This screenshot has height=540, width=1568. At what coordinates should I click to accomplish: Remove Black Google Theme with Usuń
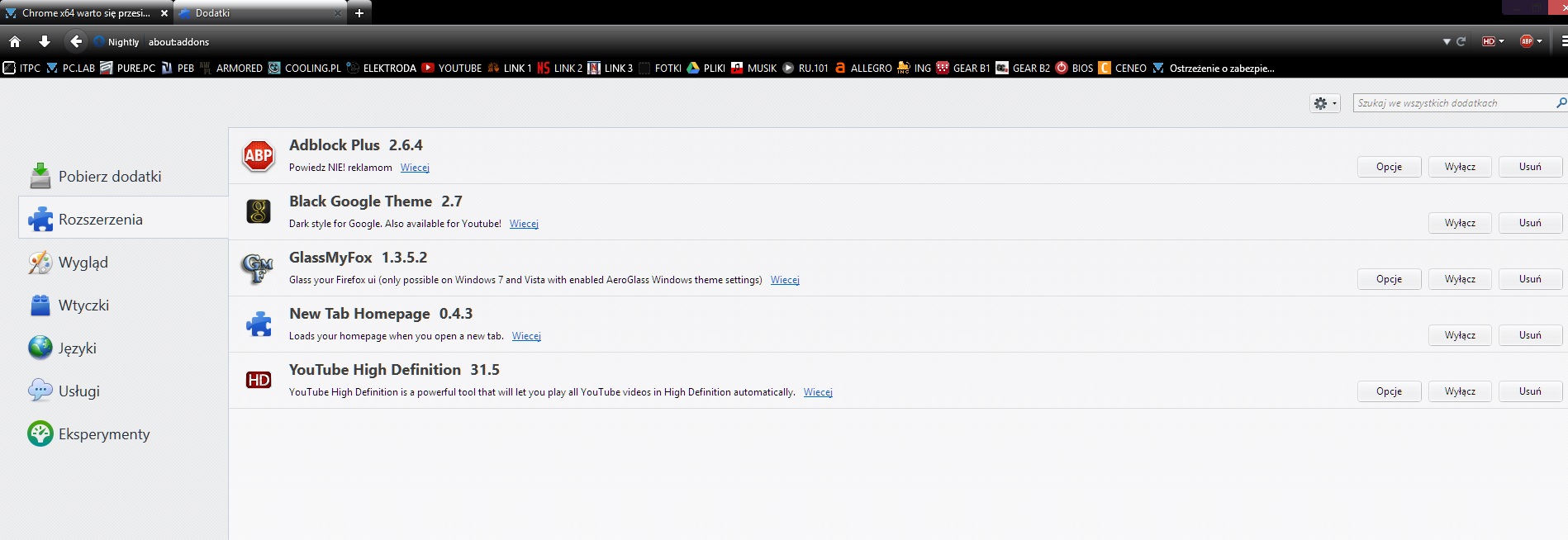coord(1530,223)
